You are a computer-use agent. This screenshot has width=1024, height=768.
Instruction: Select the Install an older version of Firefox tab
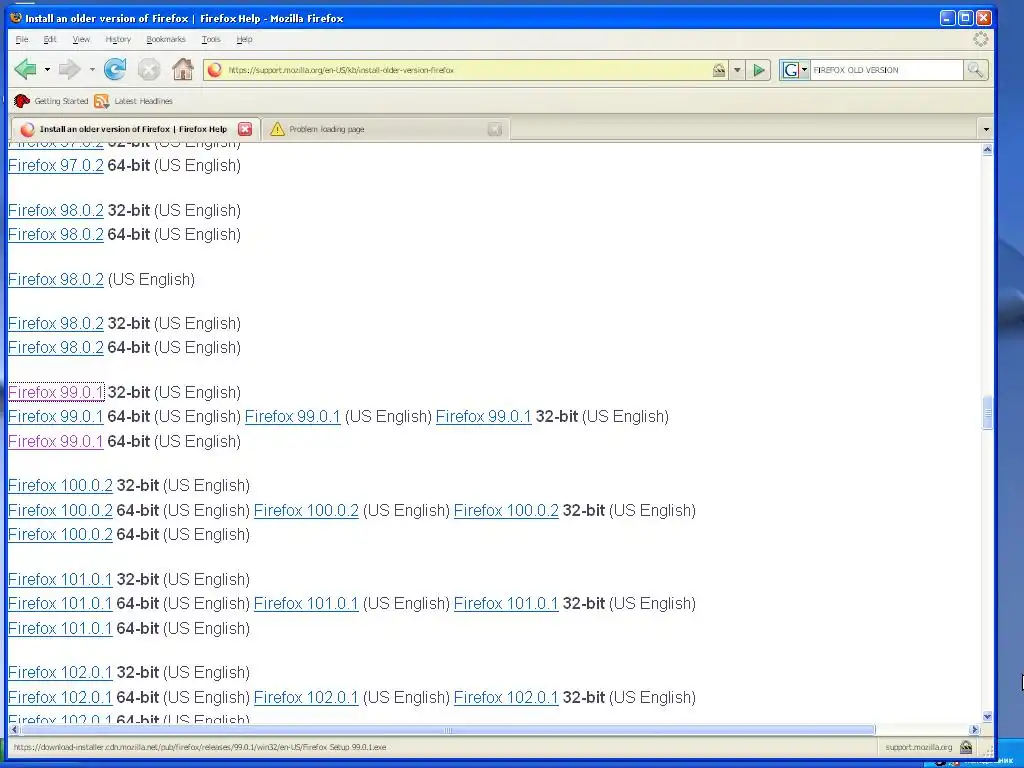(x=135, y=129)
